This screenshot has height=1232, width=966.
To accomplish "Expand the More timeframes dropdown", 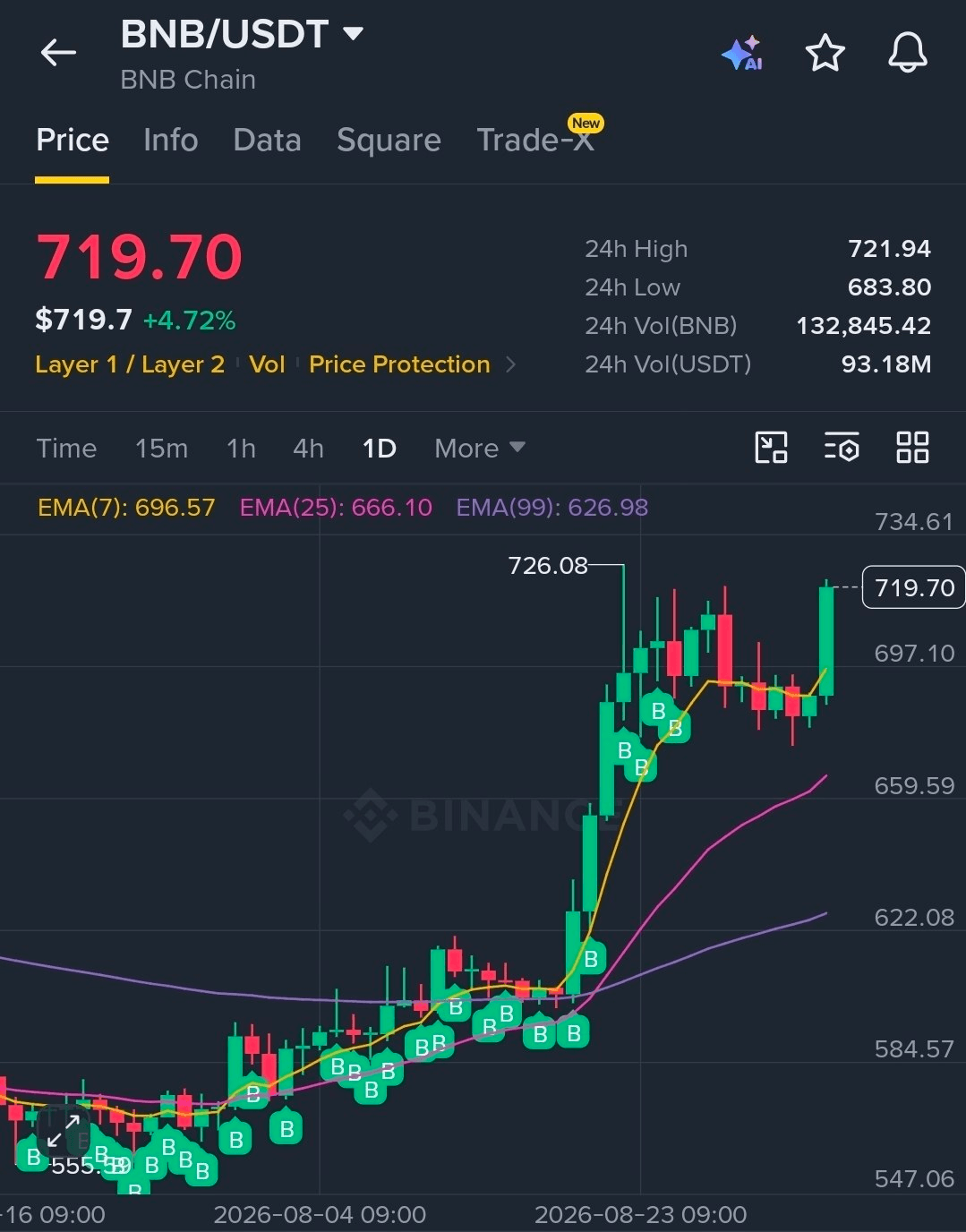I will (x=480, y=448).
